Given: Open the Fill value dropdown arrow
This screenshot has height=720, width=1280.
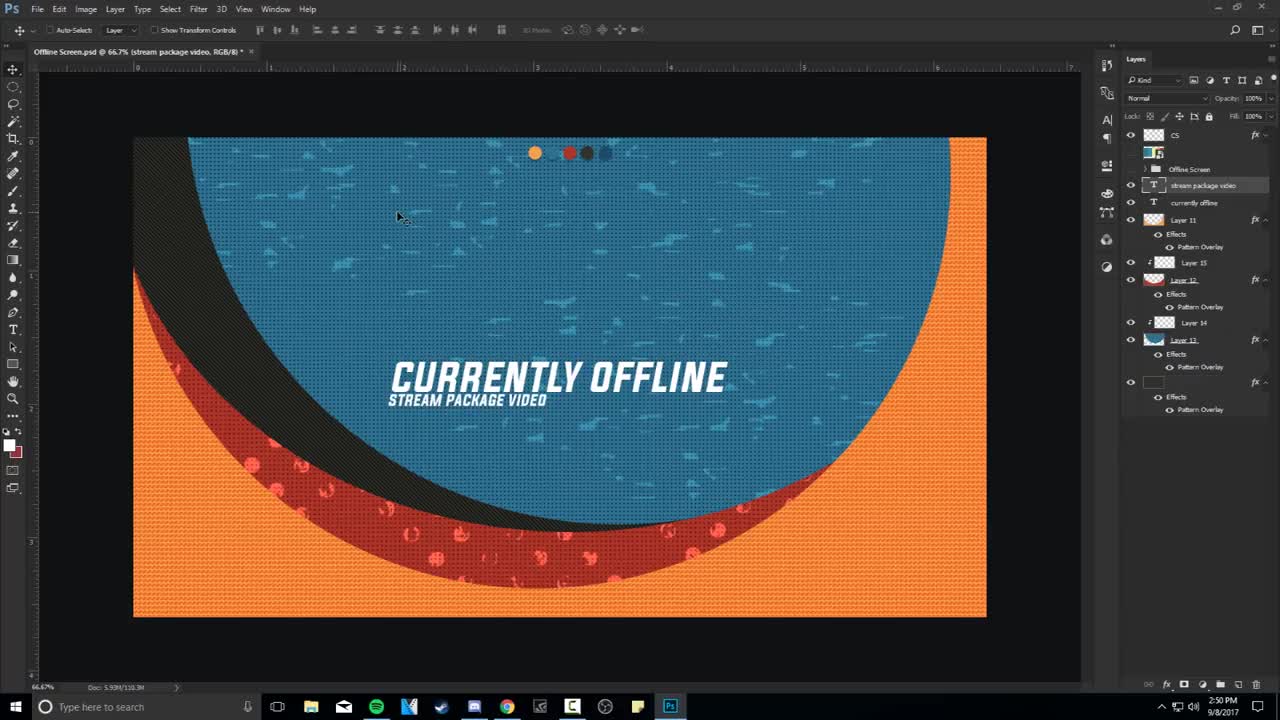Looking at the screenshot, I should pyautogui.click(x=1270, y=116).
